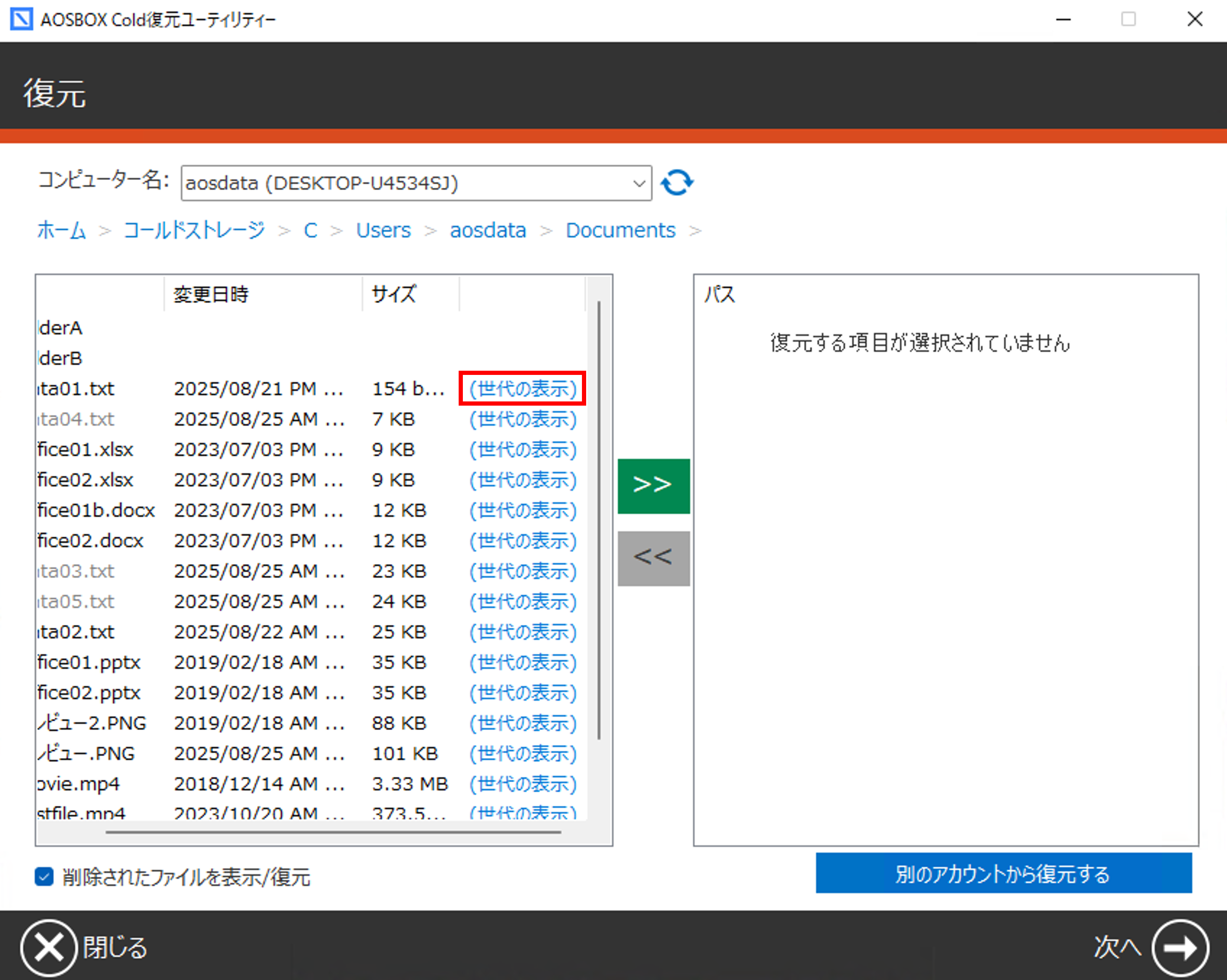This screenshot has height=980, width=1227.
Task: Toggle 削除されたファイルを表示/復元 checkbox
Action: point(44,876)
